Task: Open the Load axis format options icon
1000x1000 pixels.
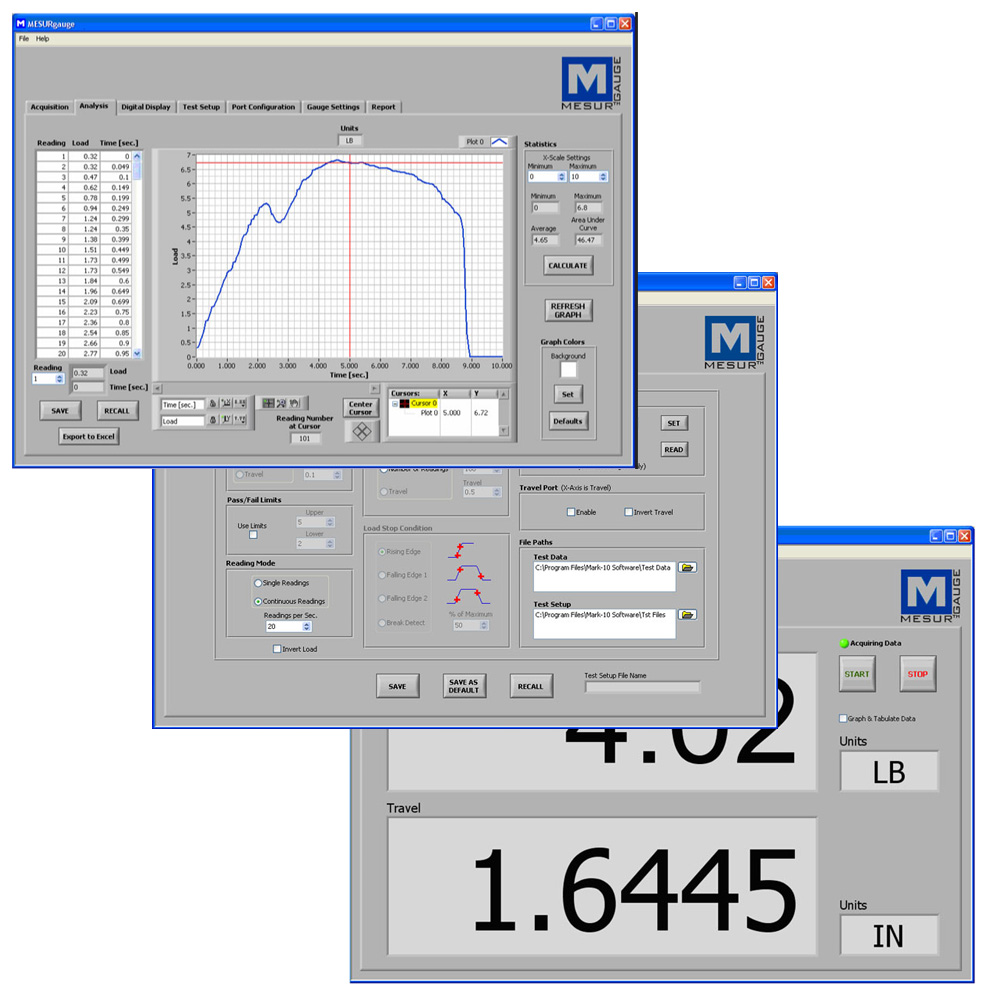Action: [x=240, y=420]
